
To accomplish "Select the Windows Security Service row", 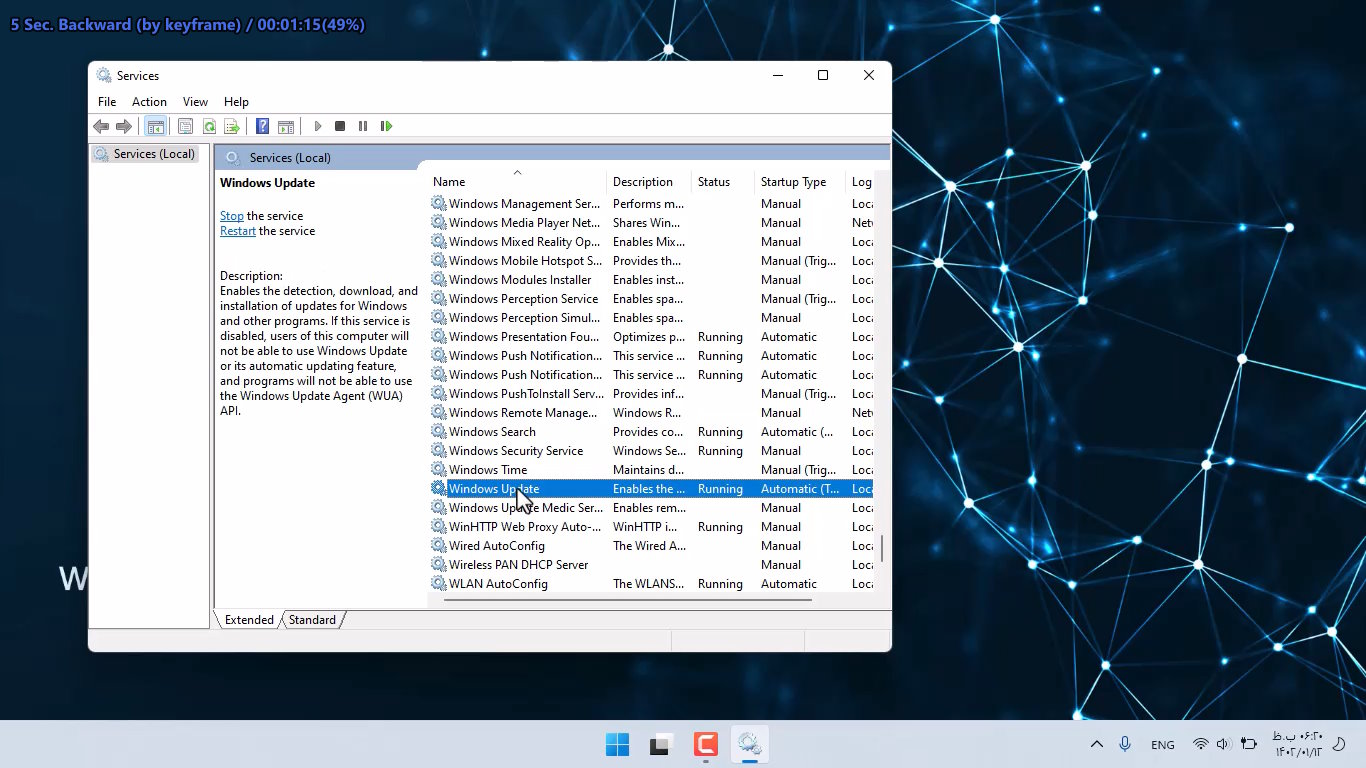I will [x=651, y=451].
